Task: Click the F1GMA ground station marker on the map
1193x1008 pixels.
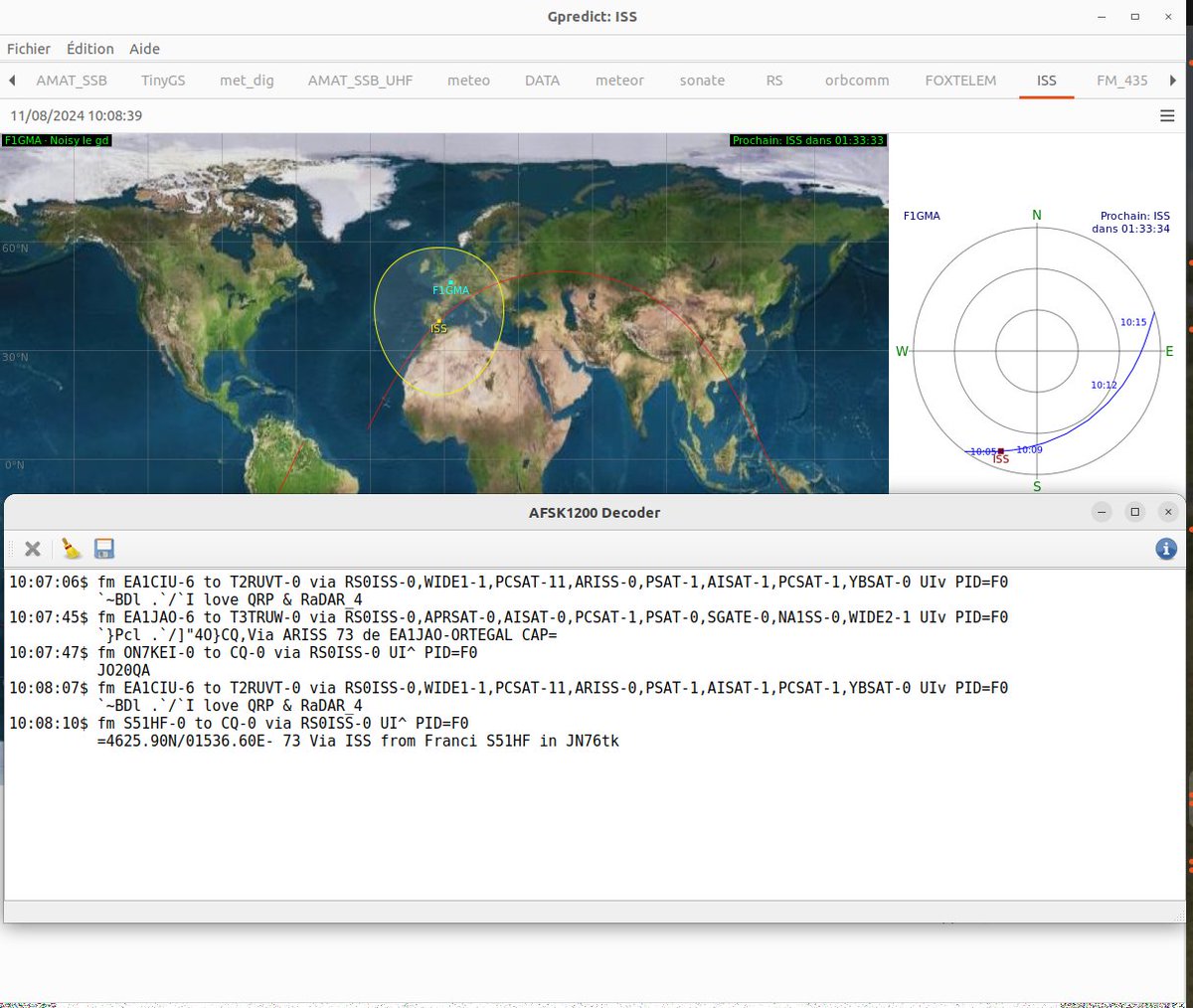Action: (449, 283)
